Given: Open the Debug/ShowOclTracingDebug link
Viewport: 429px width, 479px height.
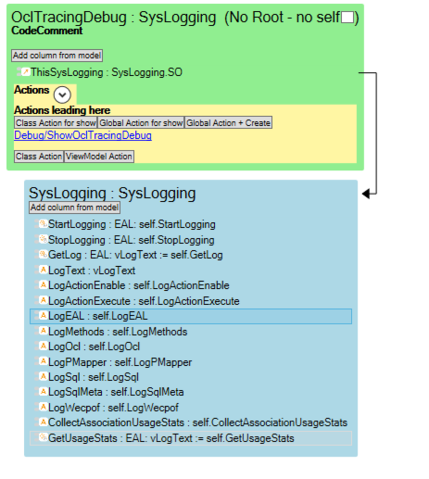Looking at the screenshot, I should pos(83,135).
